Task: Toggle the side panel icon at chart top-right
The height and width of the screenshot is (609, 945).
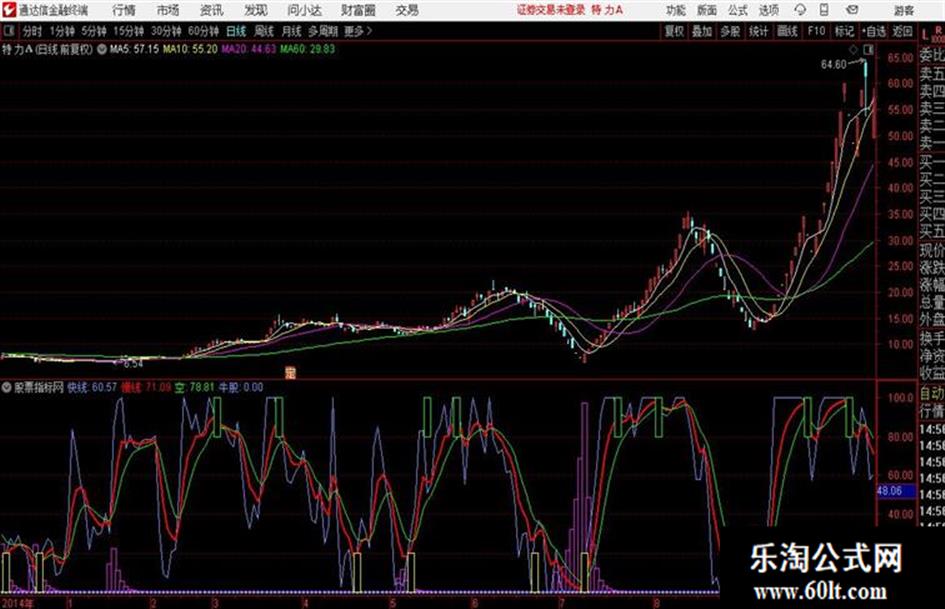Action: click(869, 49)
